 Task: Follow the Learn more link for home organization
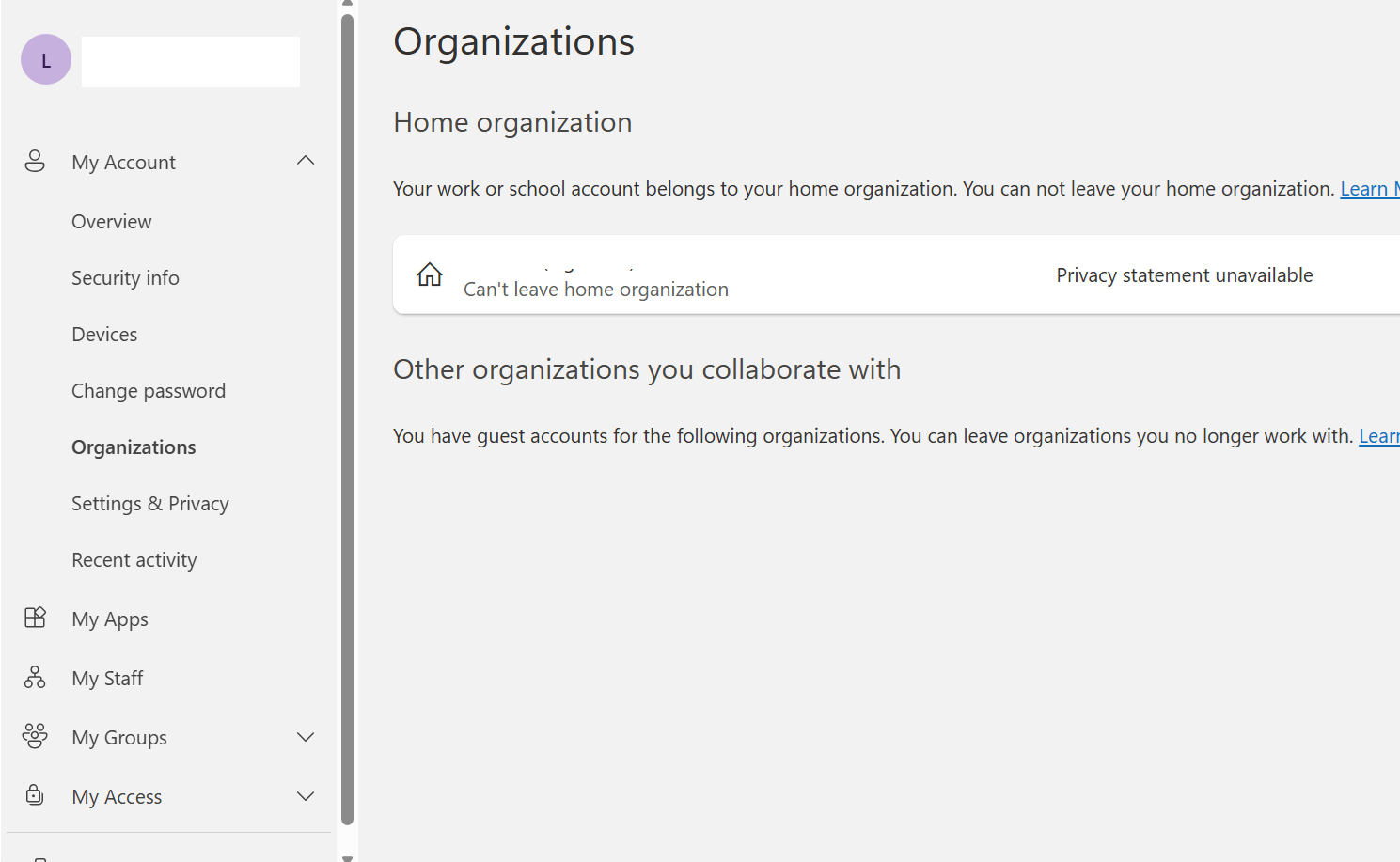pyautogui.click(x=1370, y=189)
